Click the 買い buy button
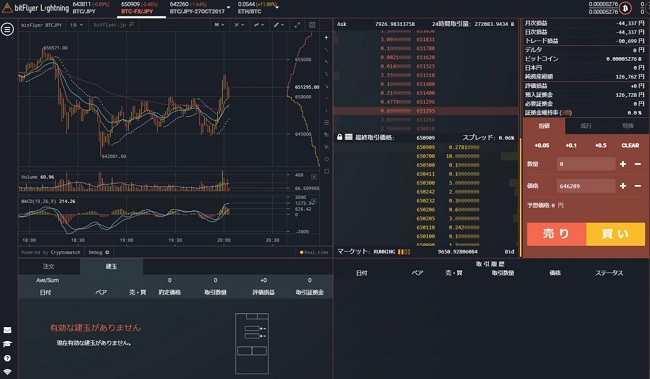The image size is (650, 379). [x=615, y=234]
